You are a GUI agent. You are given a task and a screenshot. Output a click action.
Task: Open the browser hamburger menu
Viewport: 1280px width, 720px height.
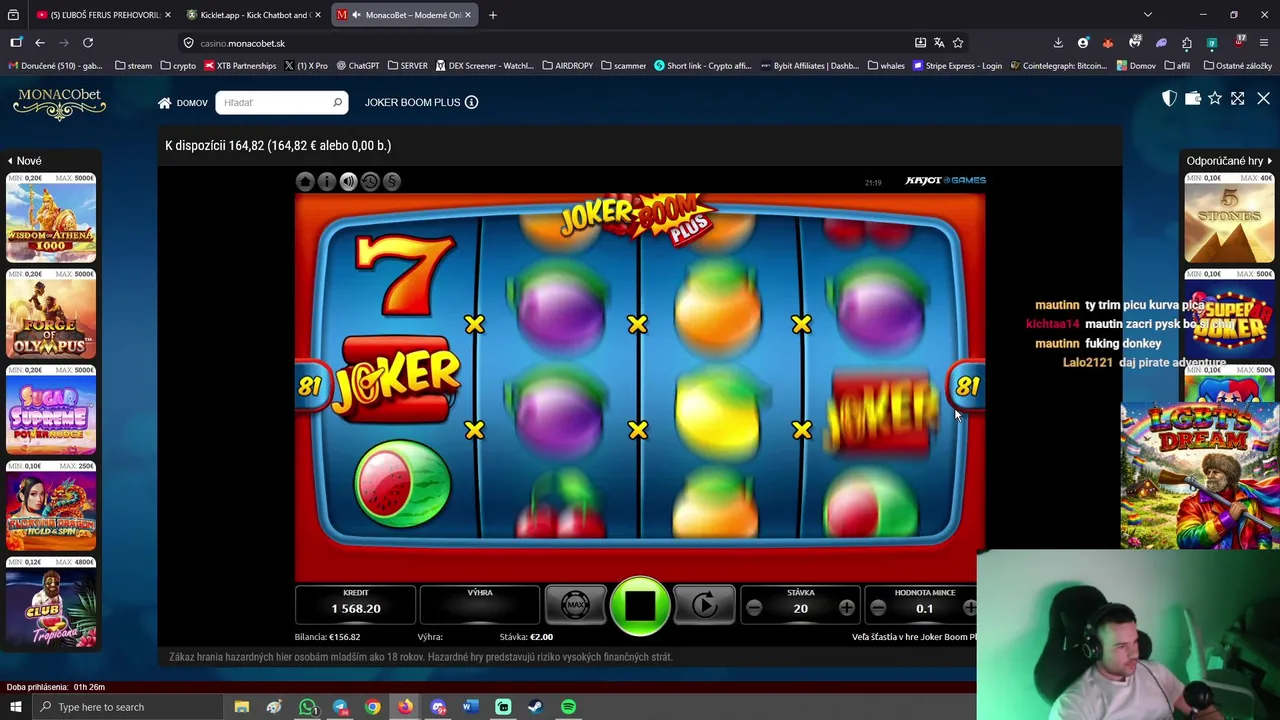pos(1264,43)
